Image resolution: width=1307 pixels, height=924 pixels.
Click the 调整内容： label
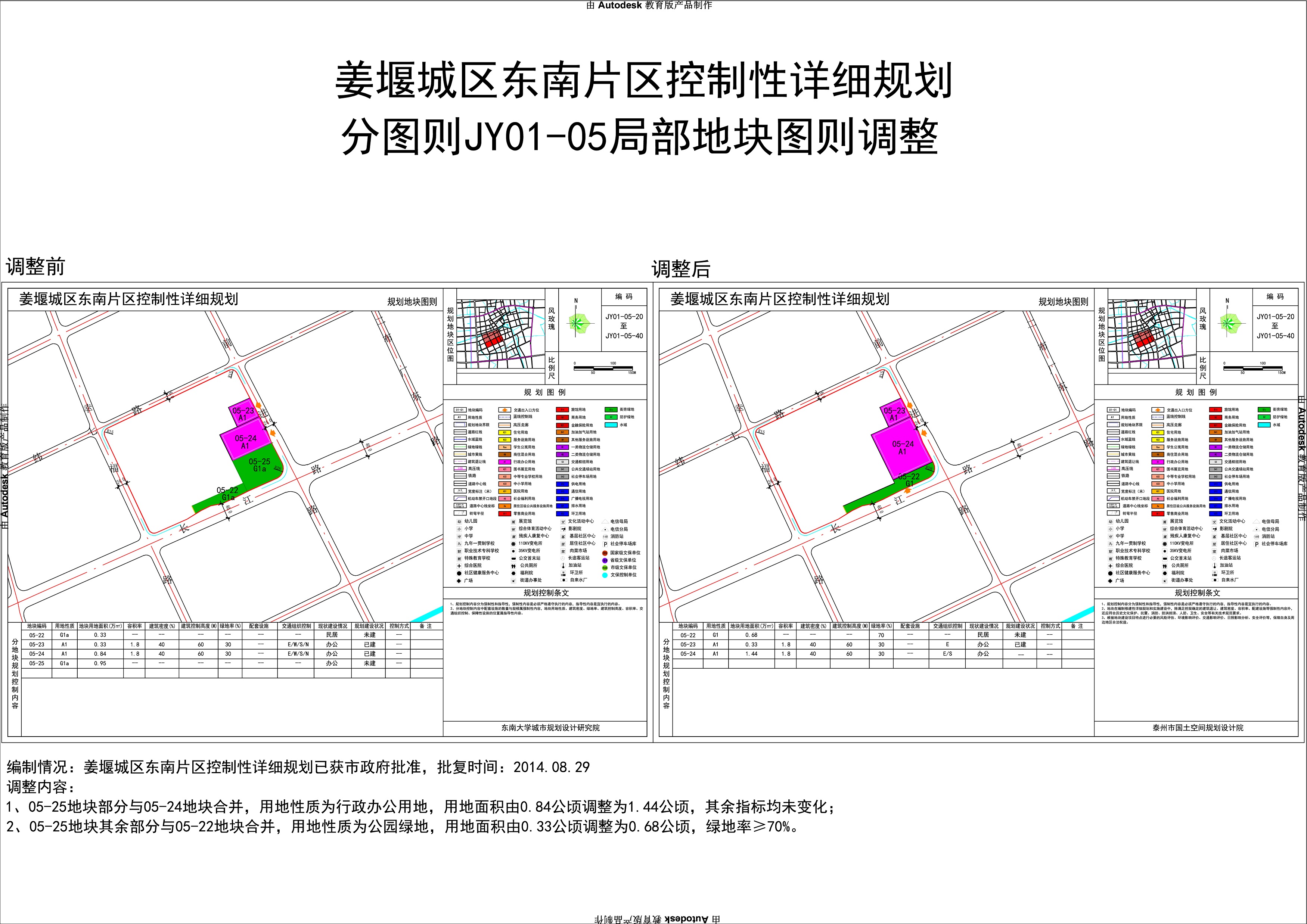coord(40,787)
